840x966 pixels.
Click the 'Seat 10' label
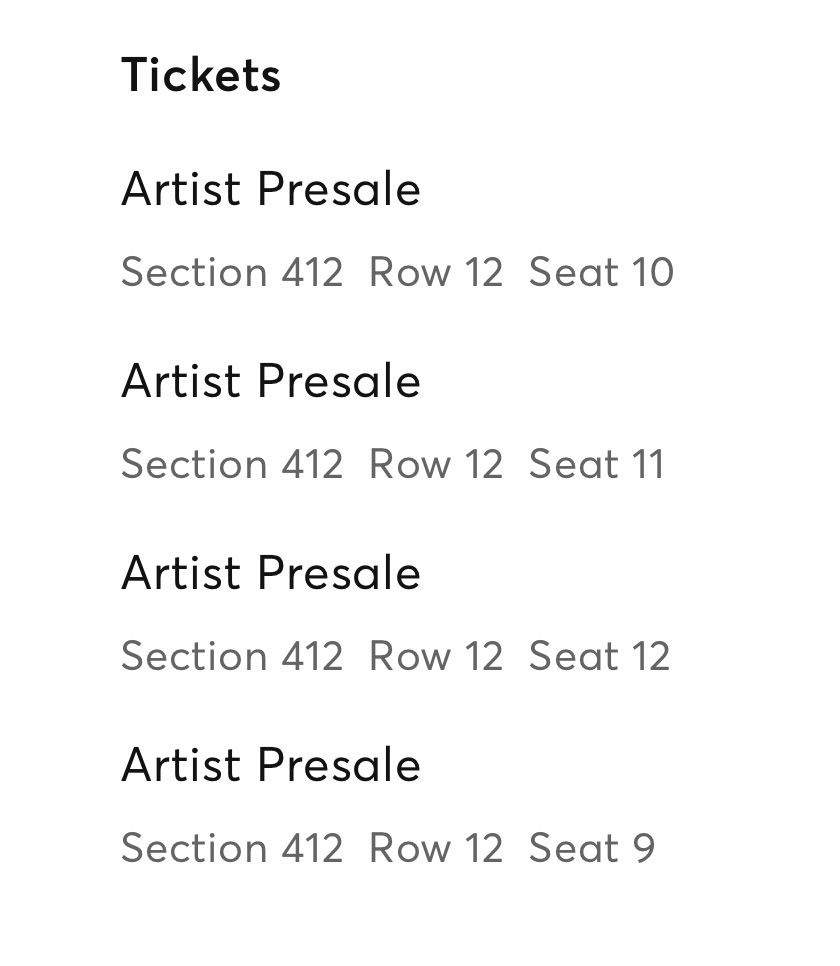click(601, 273)
